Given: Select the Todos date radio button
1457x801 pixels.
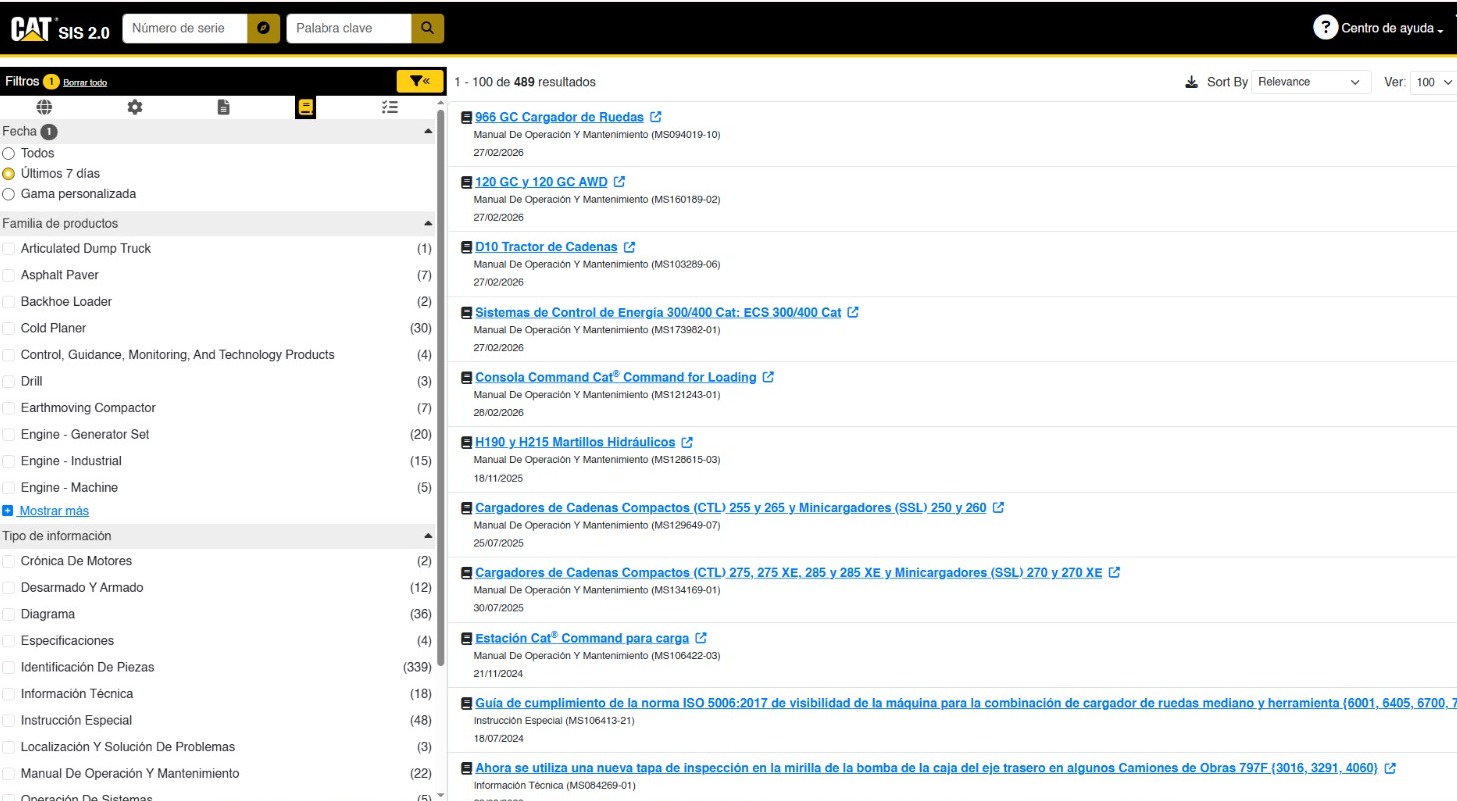Looking at the screenshot, I should (x=9, y=153).
